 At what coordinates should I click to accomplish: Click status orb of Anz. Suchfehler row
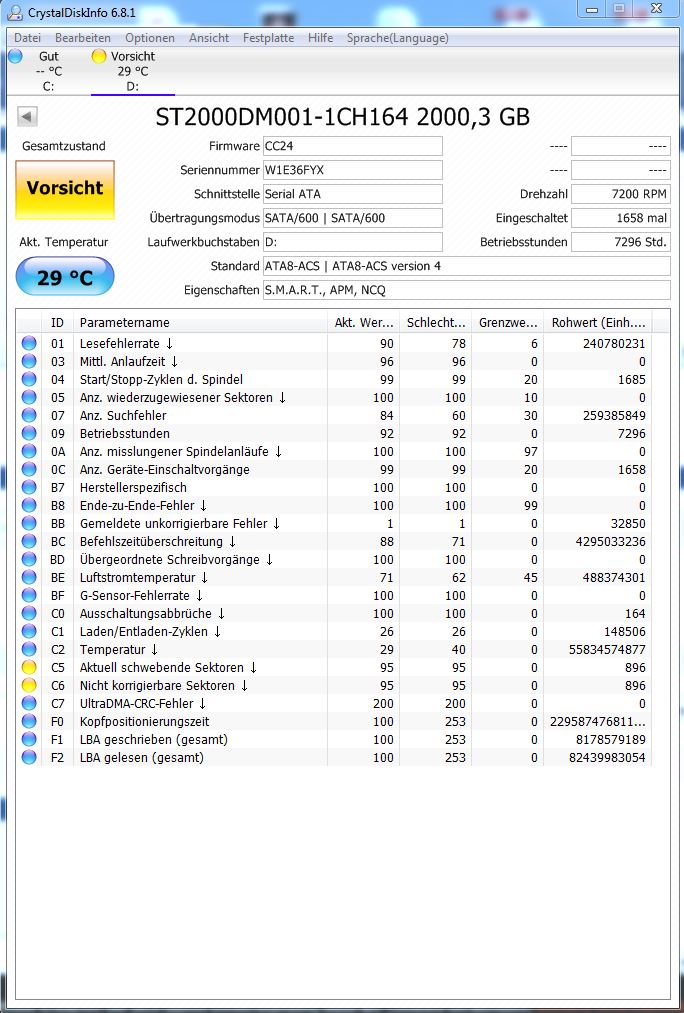coord(29,415)
